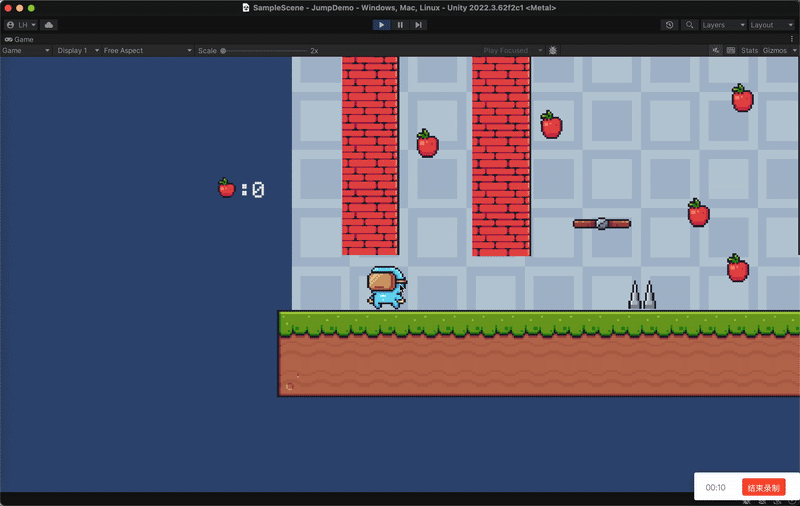Open the Undo History icon
Viewport: 800px width, 506px height.
tap(670, 25)
